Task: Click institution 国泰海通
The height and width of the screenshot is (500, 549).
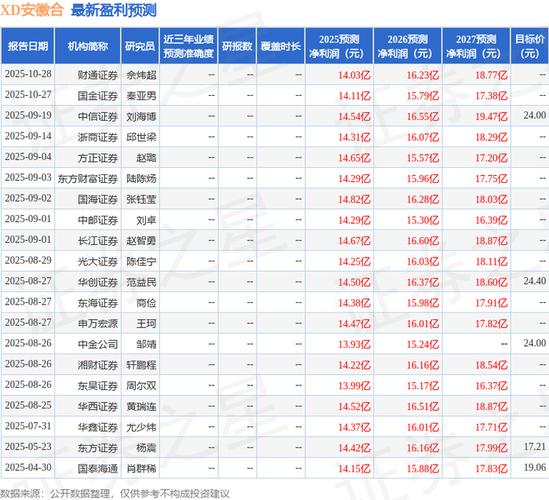Action: point(97,468)
